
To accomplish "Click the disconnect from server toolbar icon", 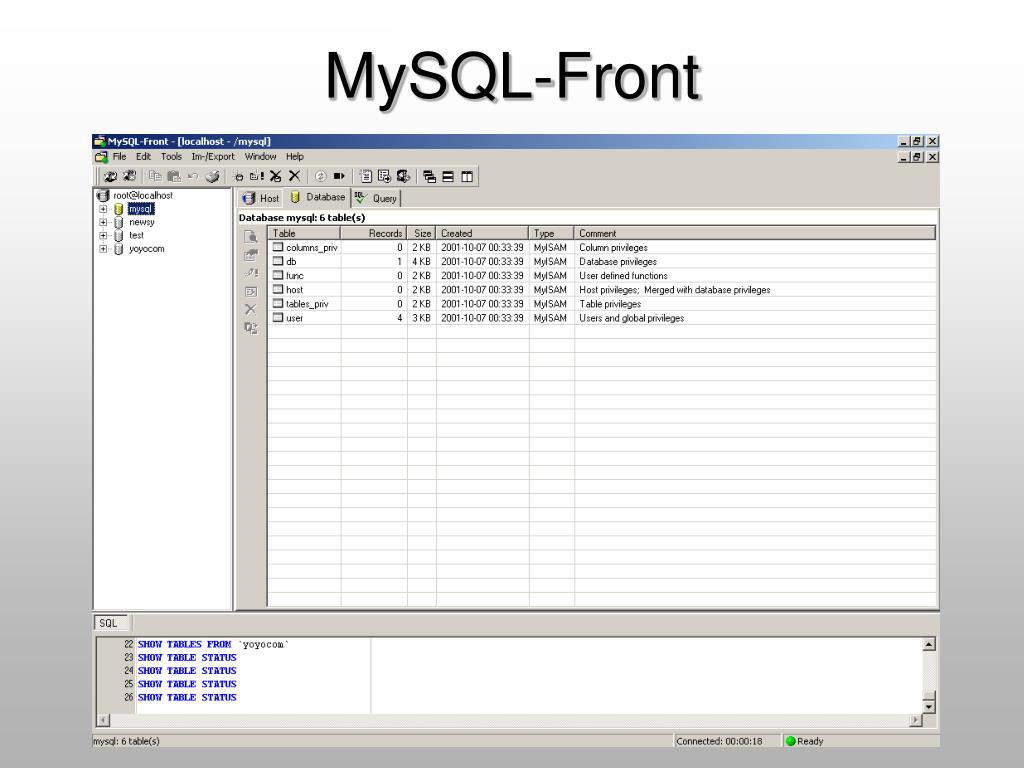I will point(129,176).
